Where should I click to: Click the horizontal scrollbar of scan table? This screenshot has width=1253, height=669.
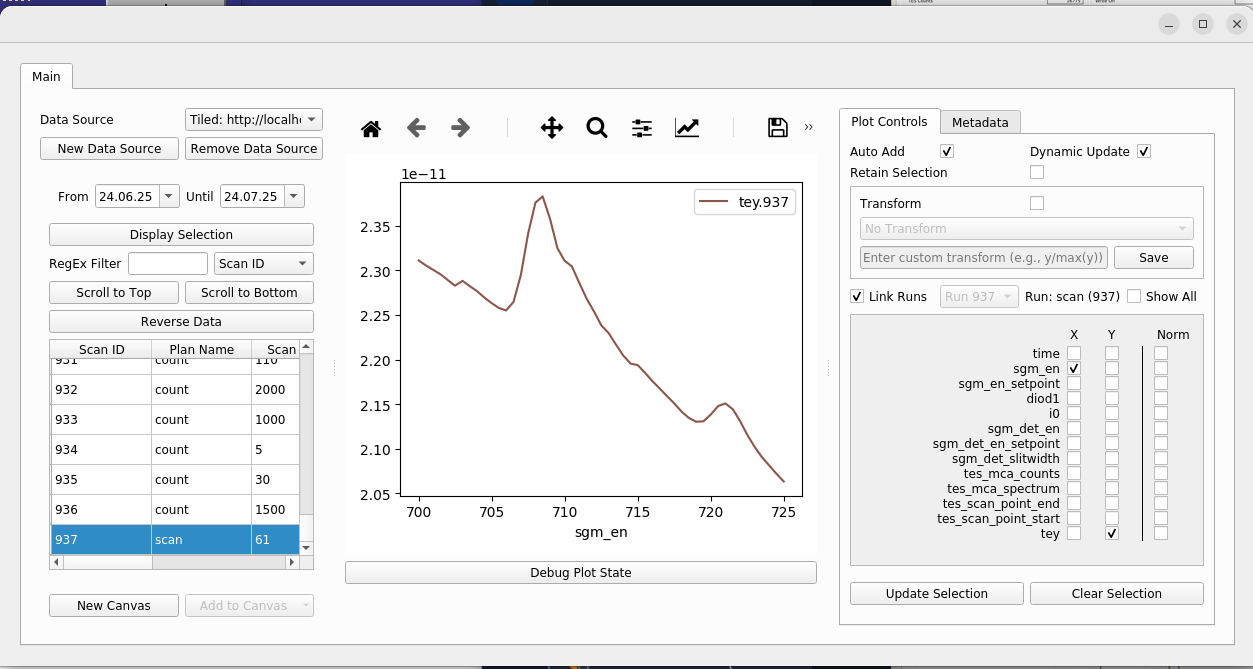coord(175,562)
